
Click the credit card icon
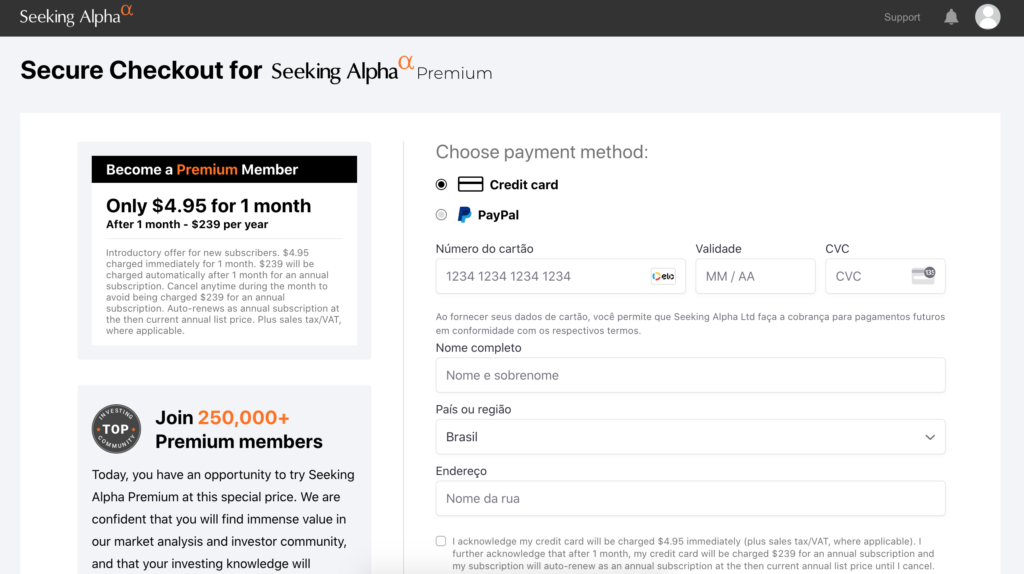point(470,184)
